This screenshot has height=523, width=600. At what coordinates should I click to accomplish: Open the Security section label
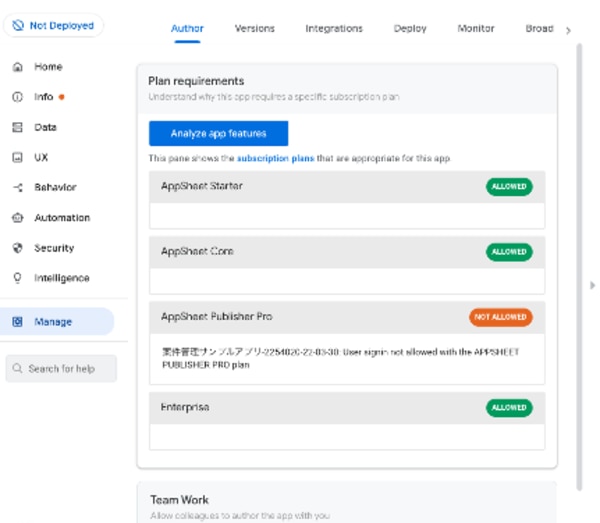(54, 248)
